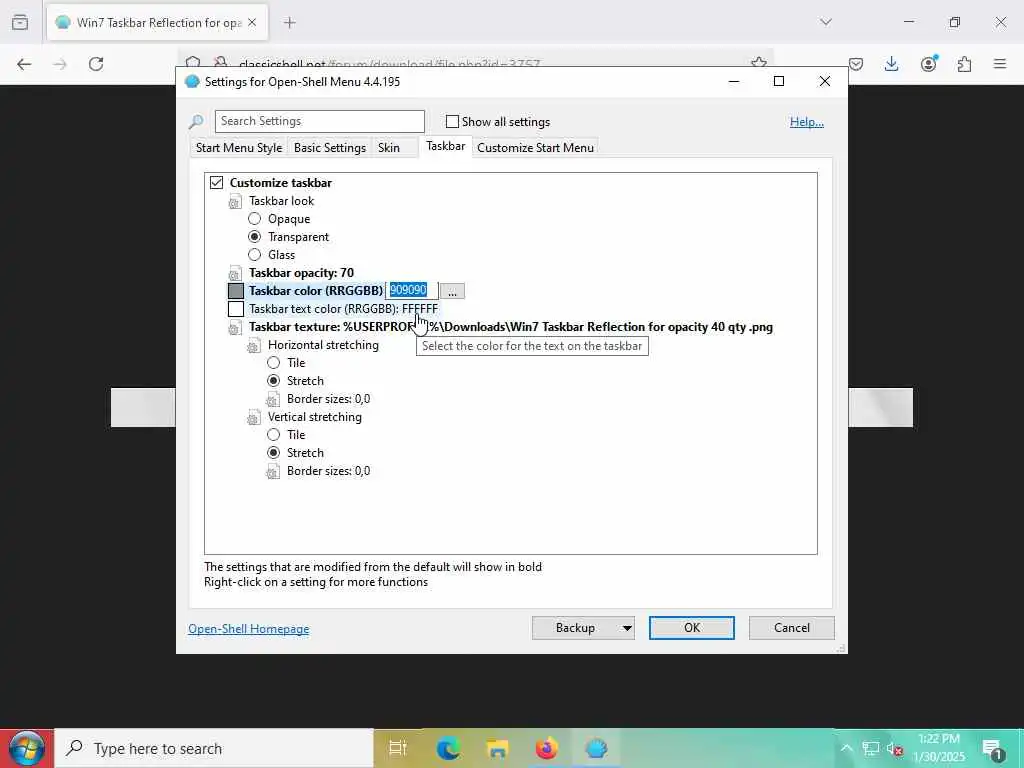Select Tile under Horizontal stretching
Screen dimensions: 1024x768
click(274, 362)
